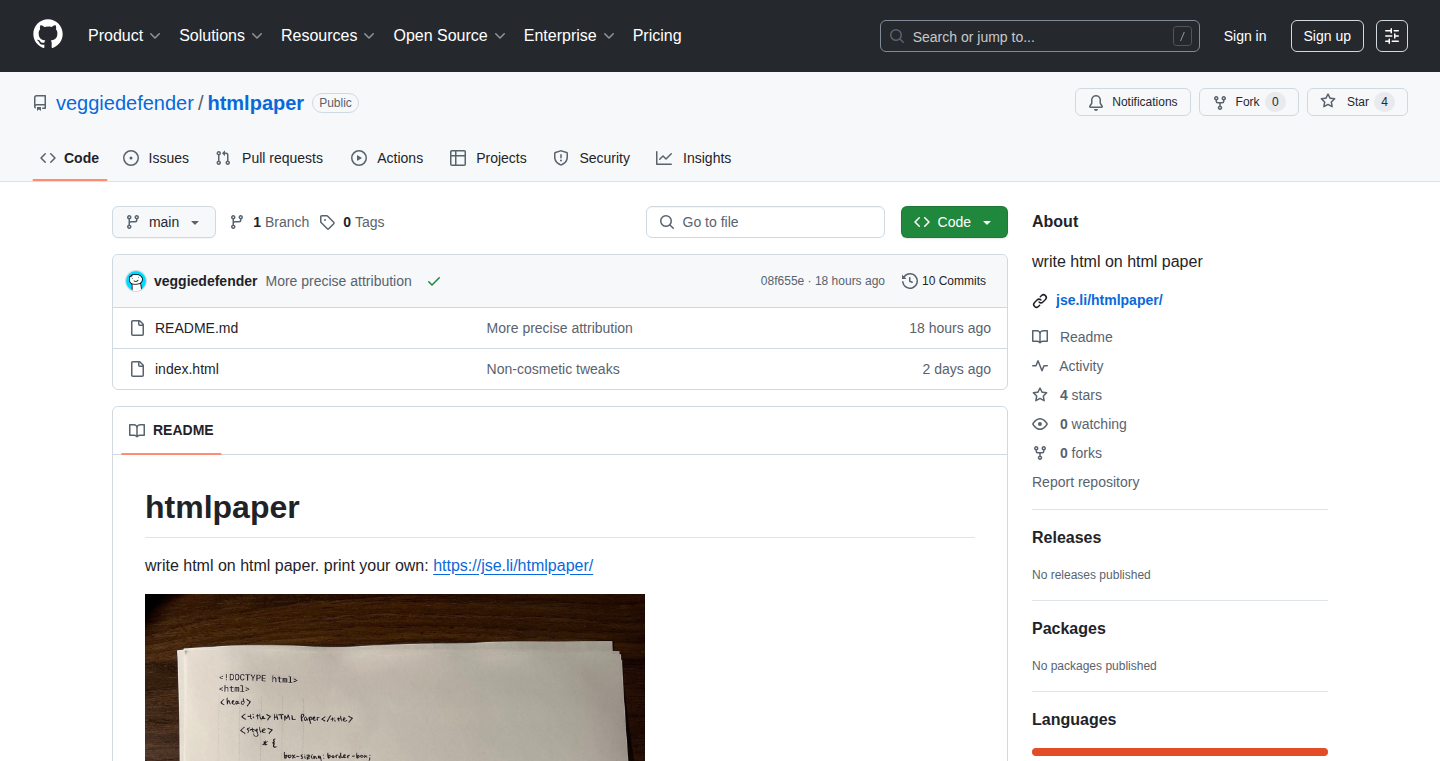Click the Sign in link
The height and width of the screenshot is (761, 1440).
pos(1245,36)
